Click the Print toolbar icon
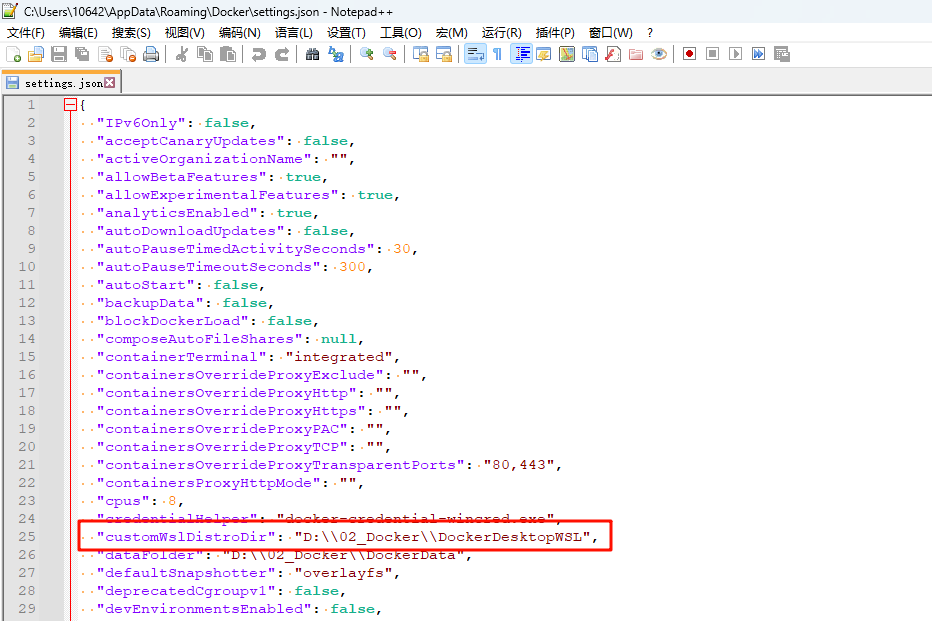Viewport: 932px width, 621px height. pos(151,54)
